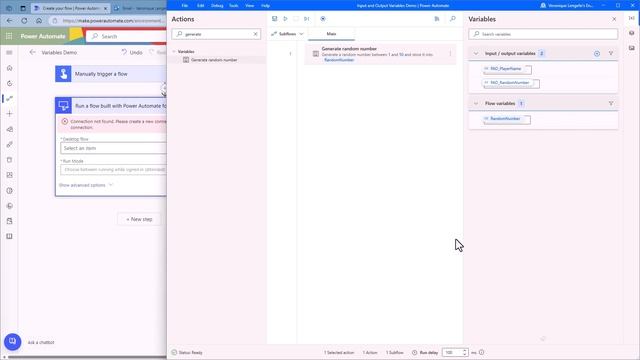The height and width of the screenshot is (360, 640).
Task: Click the browser address bar URL
Action: (112, 20)
